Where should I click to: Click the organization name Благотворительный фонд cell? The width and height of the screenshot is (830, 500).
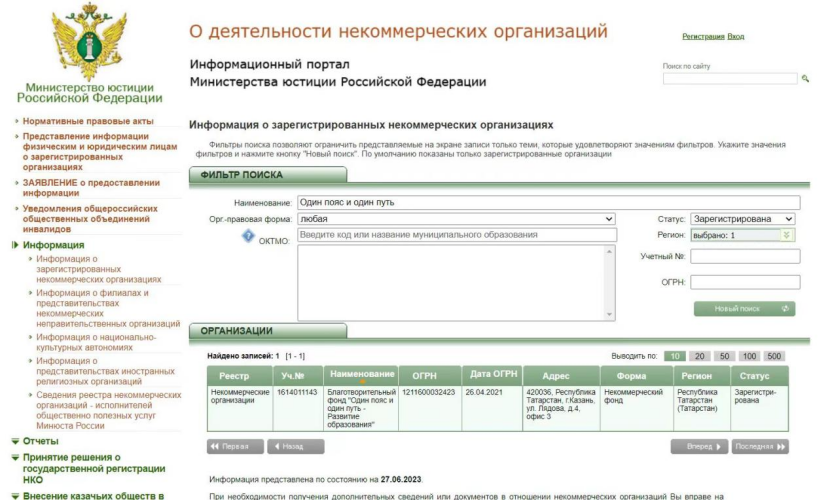tap(361, 408)
